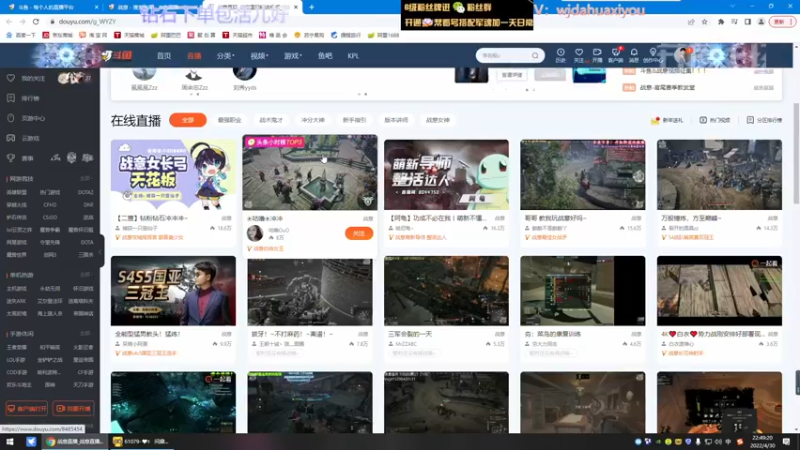Select the 新手指引 filter pill
800x450 pixels.
354,120
